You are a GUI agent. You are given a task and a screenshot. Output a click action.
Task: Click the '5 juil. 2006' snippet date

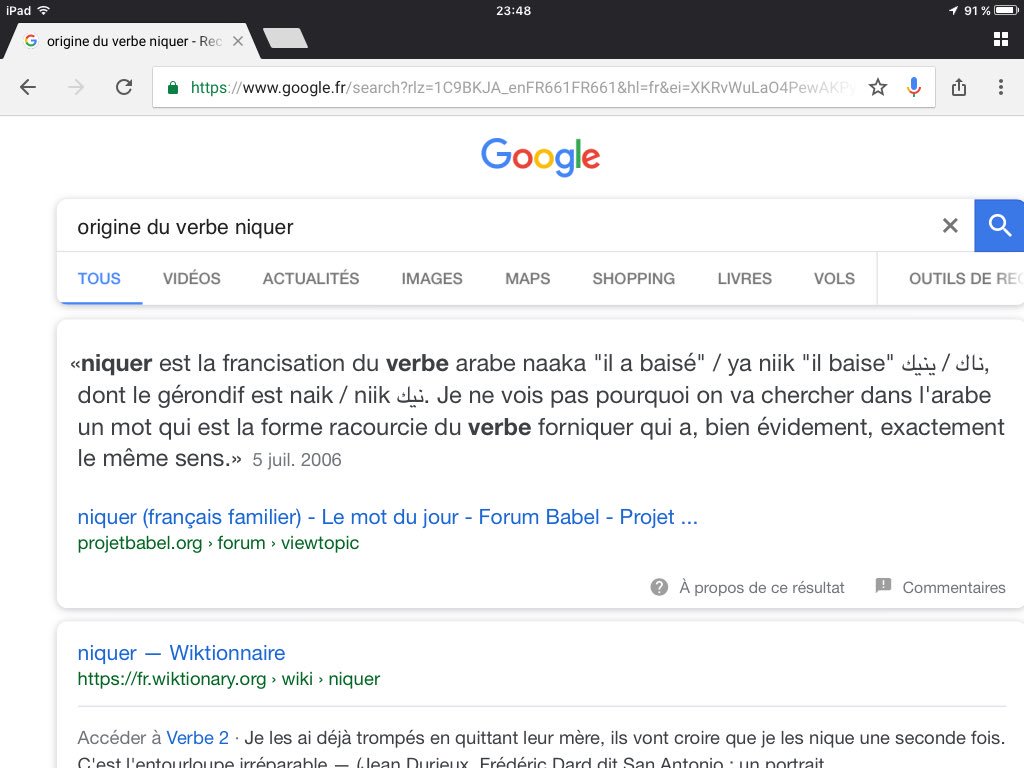click(296, 460)
